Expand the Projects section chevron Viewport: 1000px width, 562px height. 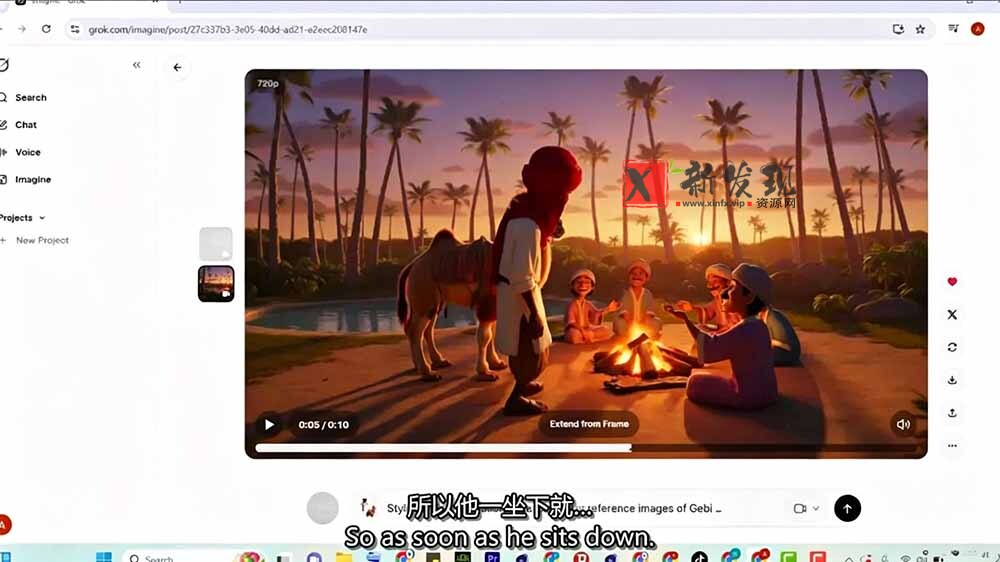click(x=43, y=218)
